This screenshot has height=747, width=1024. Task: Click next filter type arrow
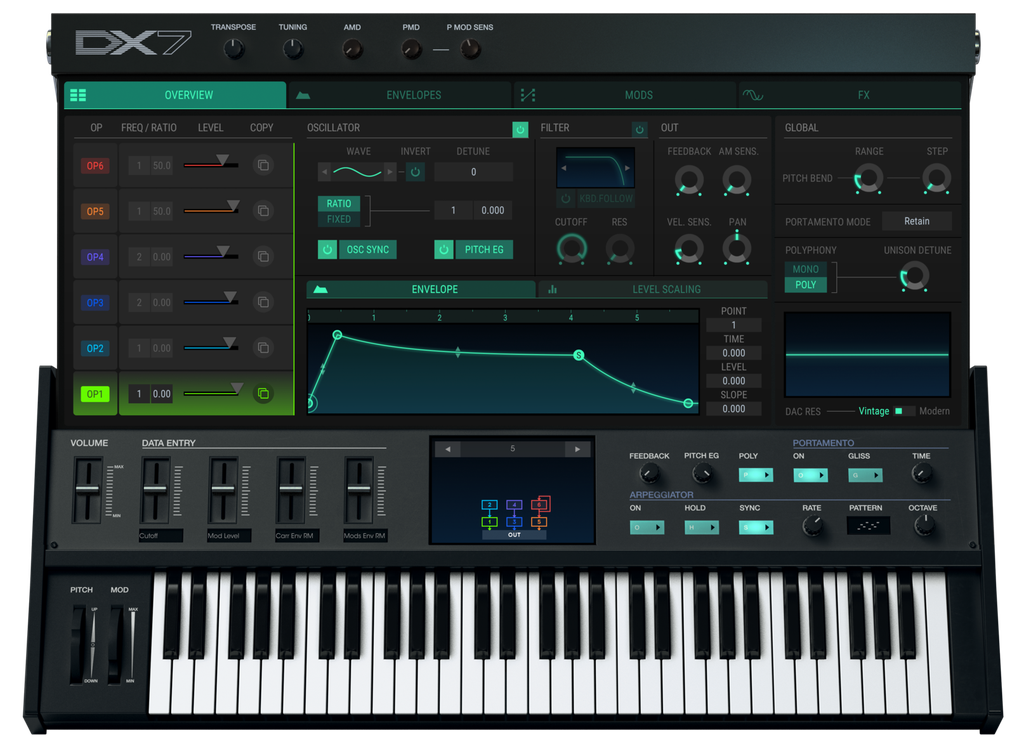(x=628, y=168)
